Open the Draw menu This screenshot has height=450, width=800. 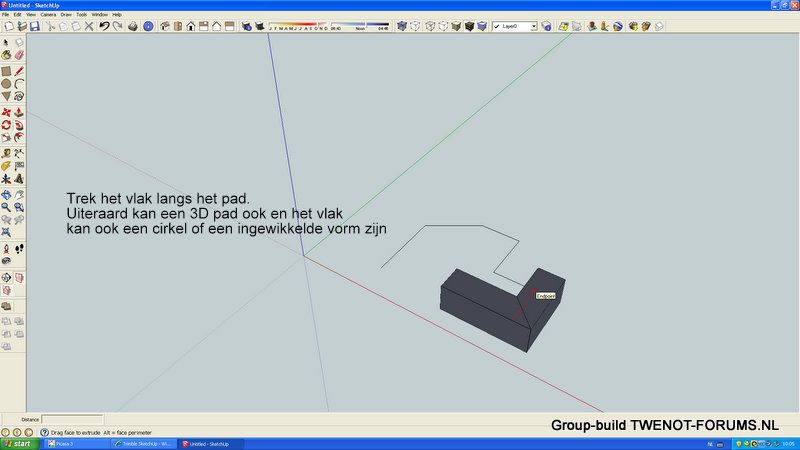click(x=66, y=15)
